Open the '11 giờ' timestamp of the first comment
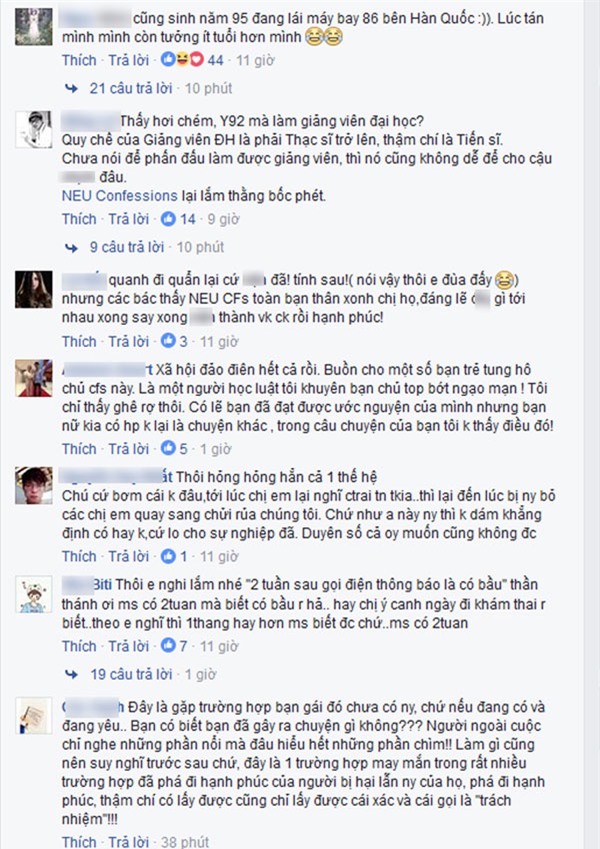This screenshot has height=849, width=600. (x=255, y=60)
